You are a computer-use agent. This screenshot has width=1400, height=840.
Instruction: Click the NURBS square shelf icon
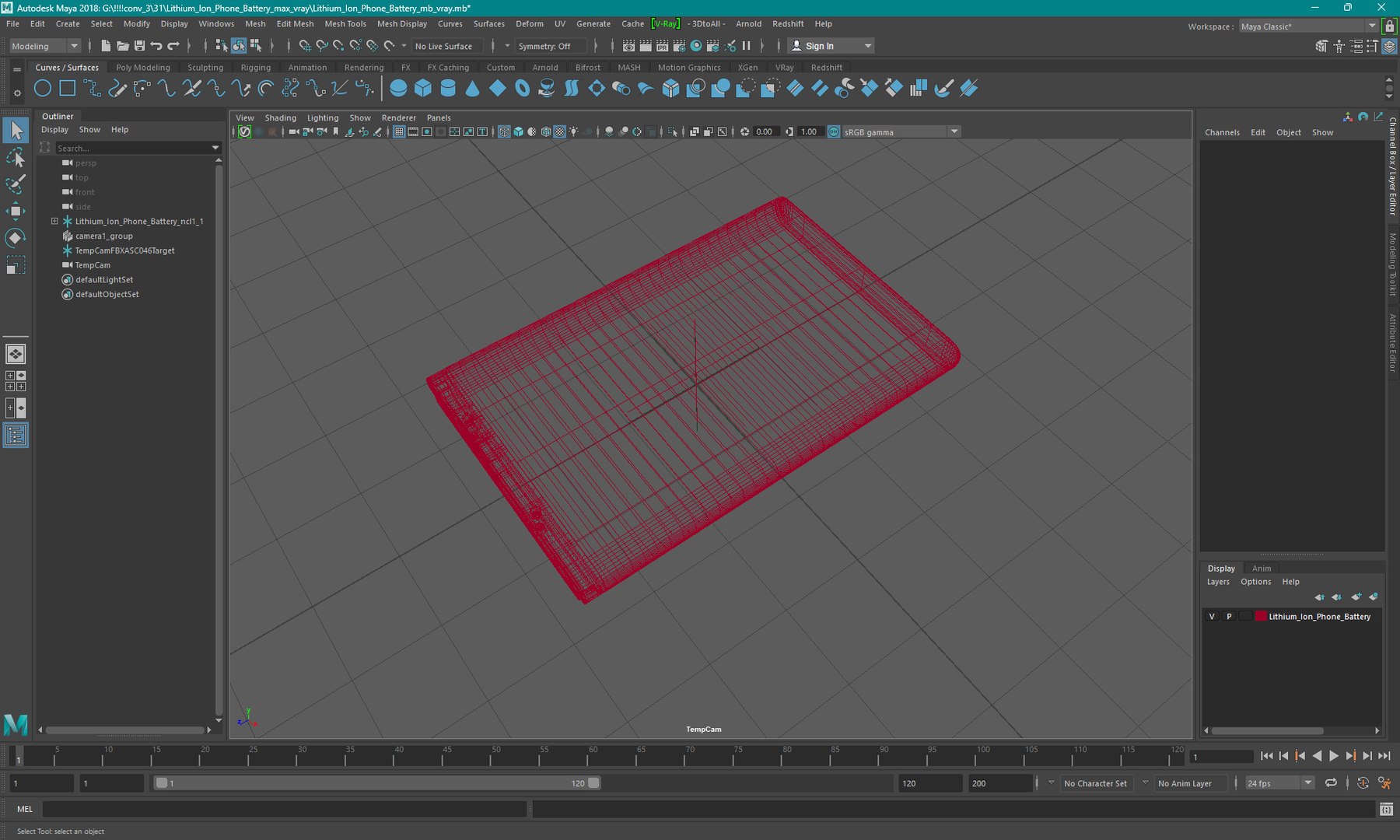click(x=68, y=89)
